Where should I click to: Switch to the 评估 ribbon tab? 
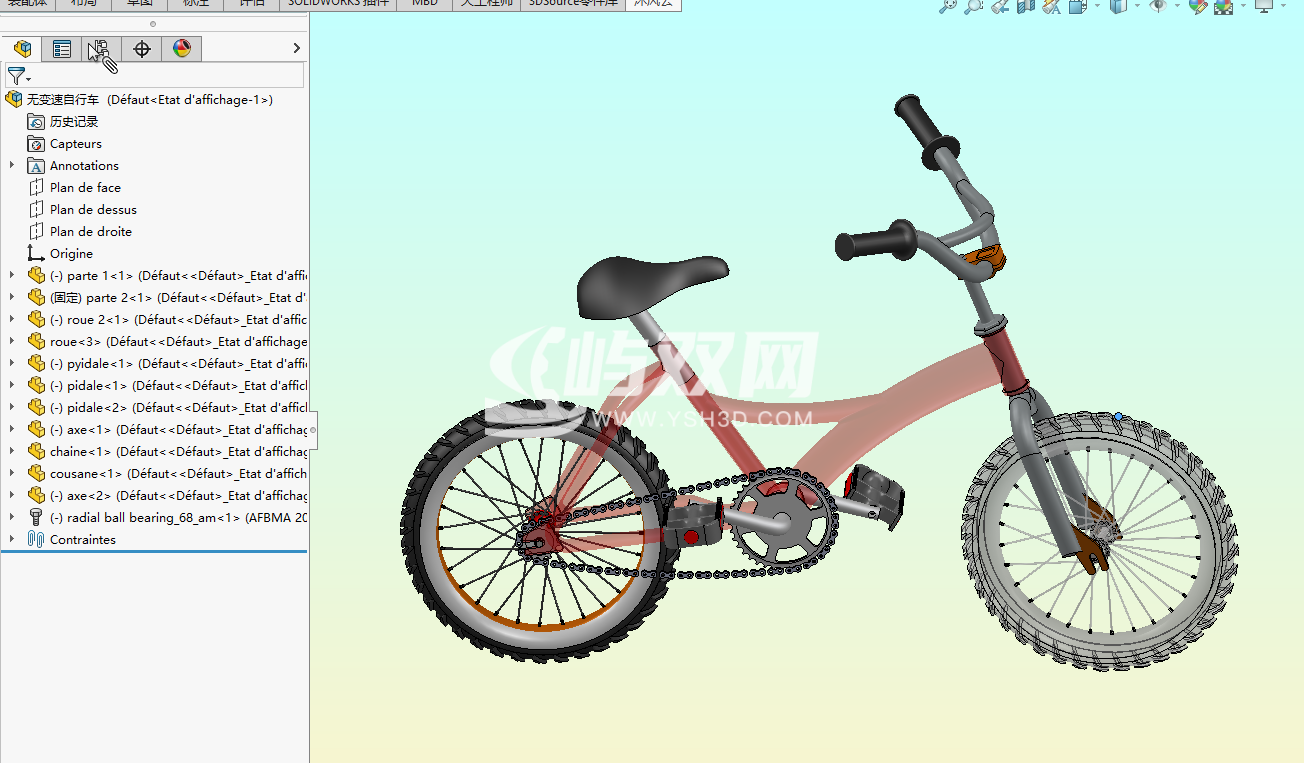point(251,4)
